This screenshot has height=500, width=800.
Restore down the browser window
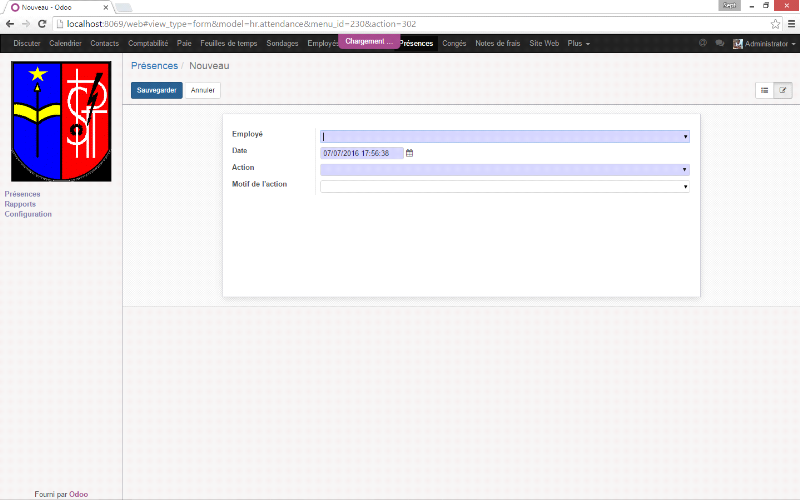[x=766, y=6]
